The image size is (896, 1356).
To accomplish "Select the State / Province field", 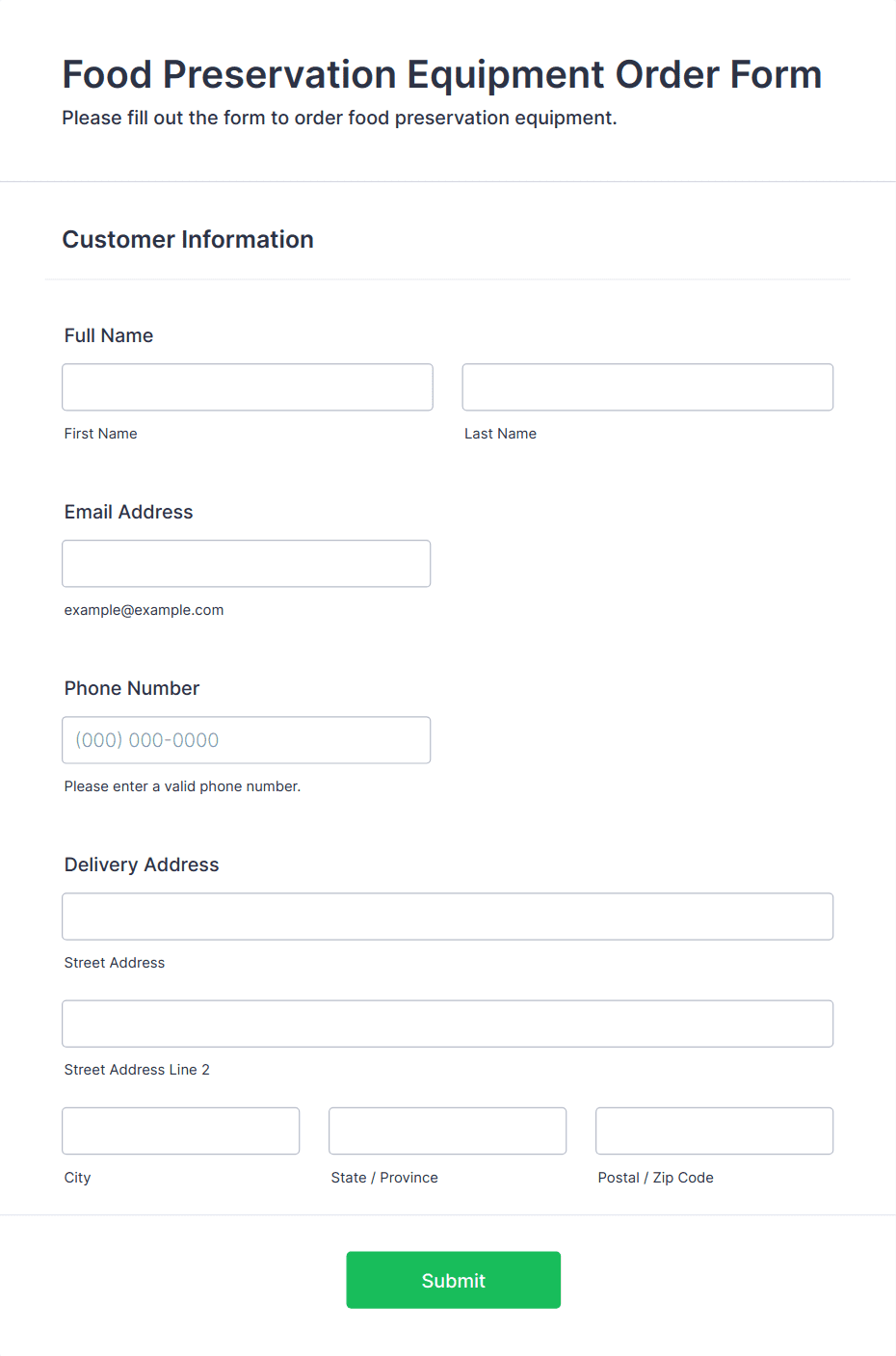I will (448, 1130).
